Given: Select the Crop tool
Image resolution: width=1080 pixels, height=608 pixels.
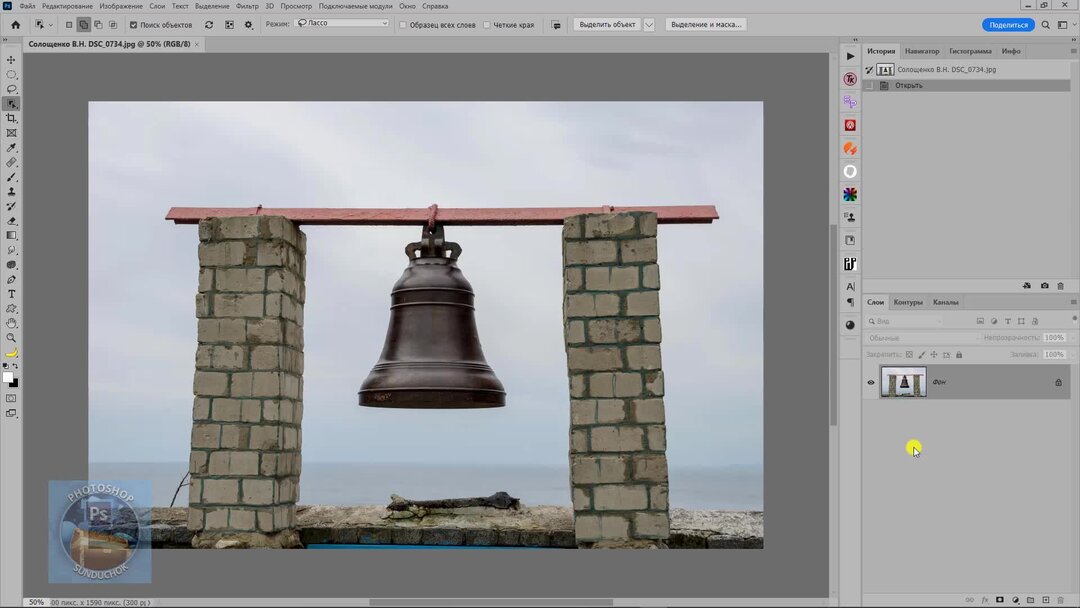Looking at the screenshot, I should coord(11,118).
